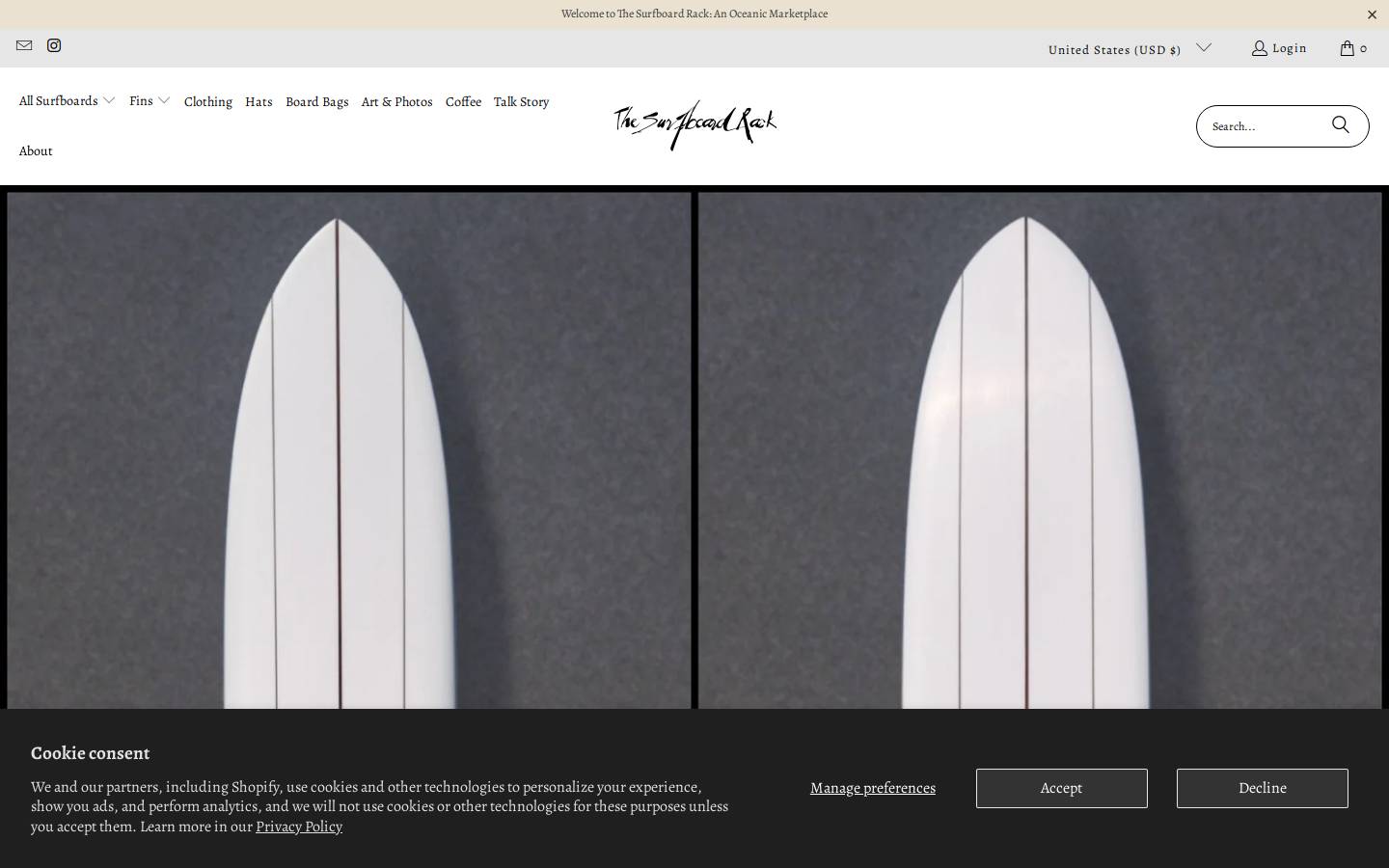Image resolution: width=1389 pixels, height=868 pixels.
Task: Open the Hats menu item
Action: [259, 102]
